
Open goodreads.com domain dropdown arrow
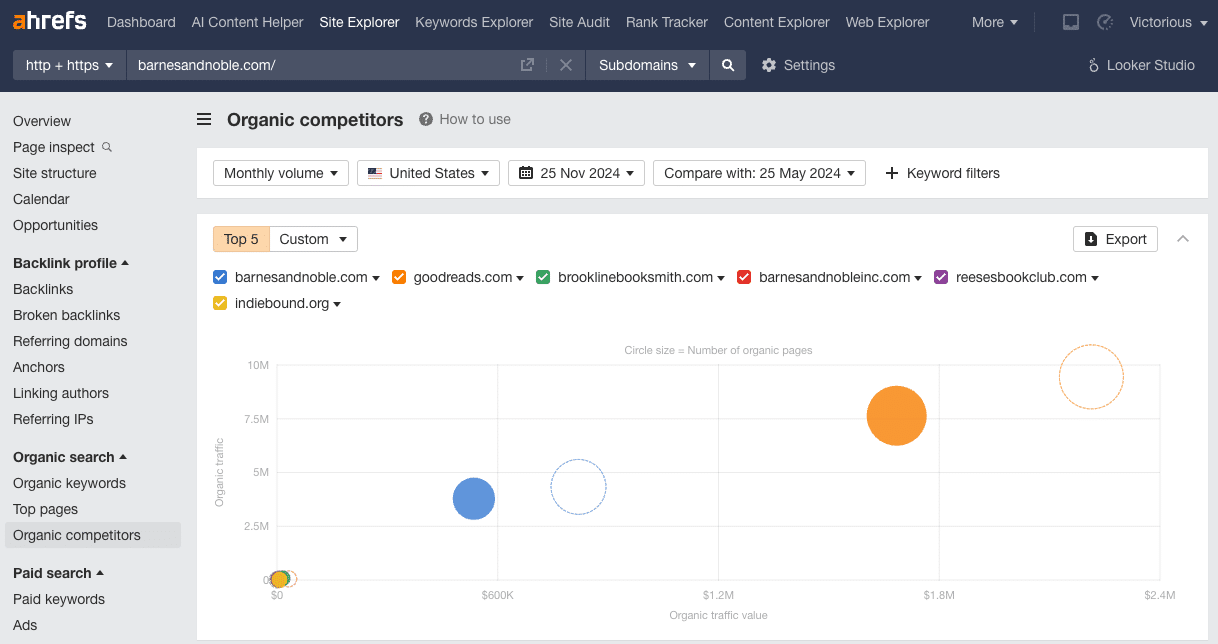(x=520, y=278)
